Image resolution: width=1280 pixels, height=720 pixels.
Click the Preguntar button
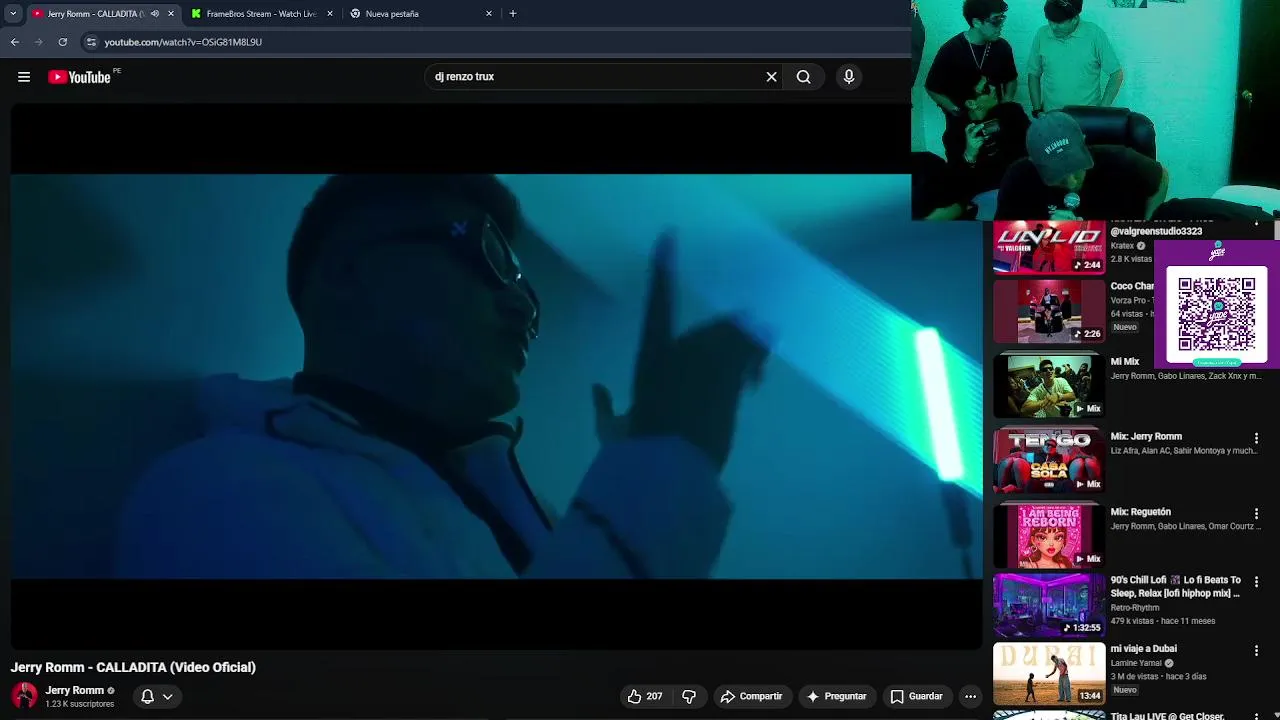coord(837,696)
